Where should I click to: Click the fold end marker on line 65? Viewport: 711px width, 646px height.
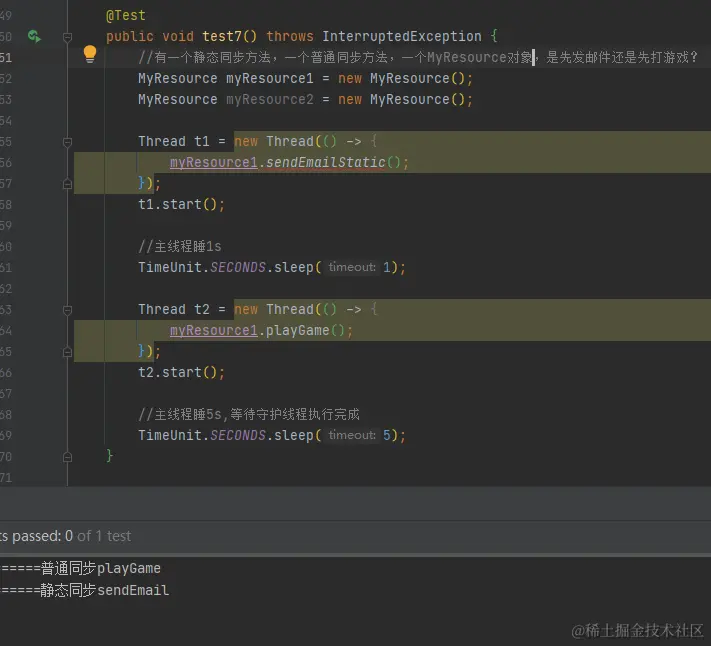point(68,352)
